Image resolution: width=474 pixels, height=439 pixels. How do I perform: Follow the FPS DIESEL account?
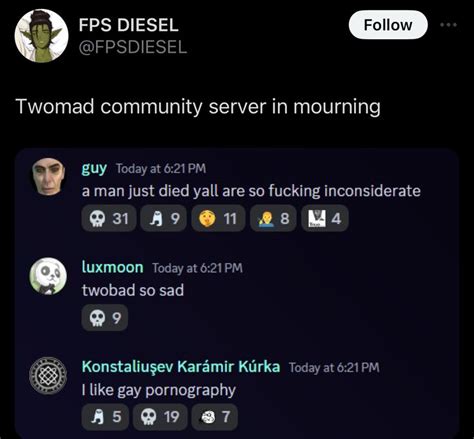coord(388,25)
